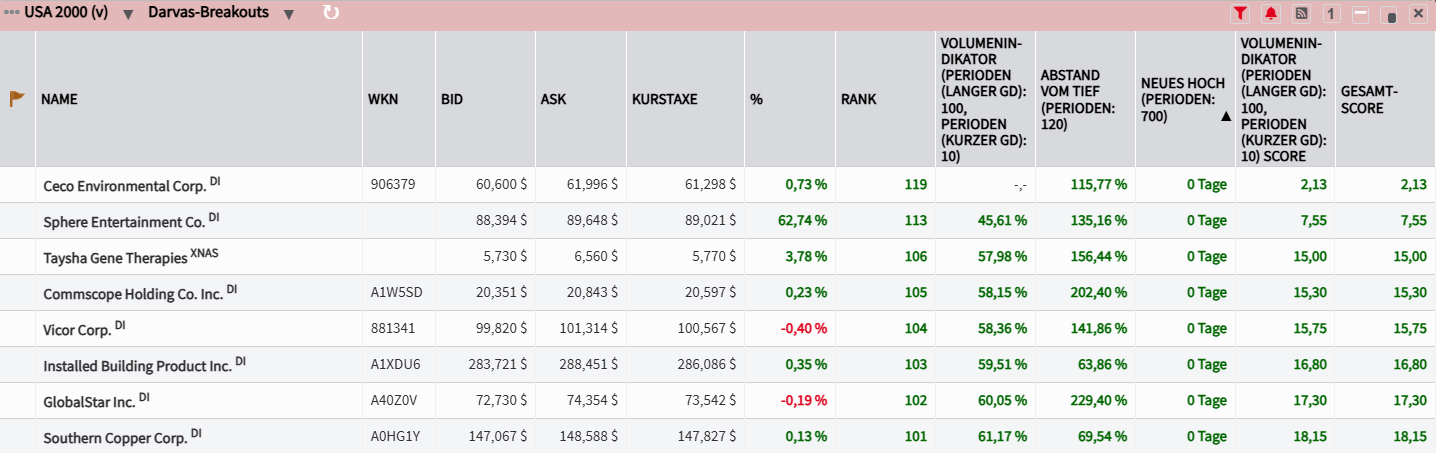Click the RSS feed icon

[x=1301, y=14]
